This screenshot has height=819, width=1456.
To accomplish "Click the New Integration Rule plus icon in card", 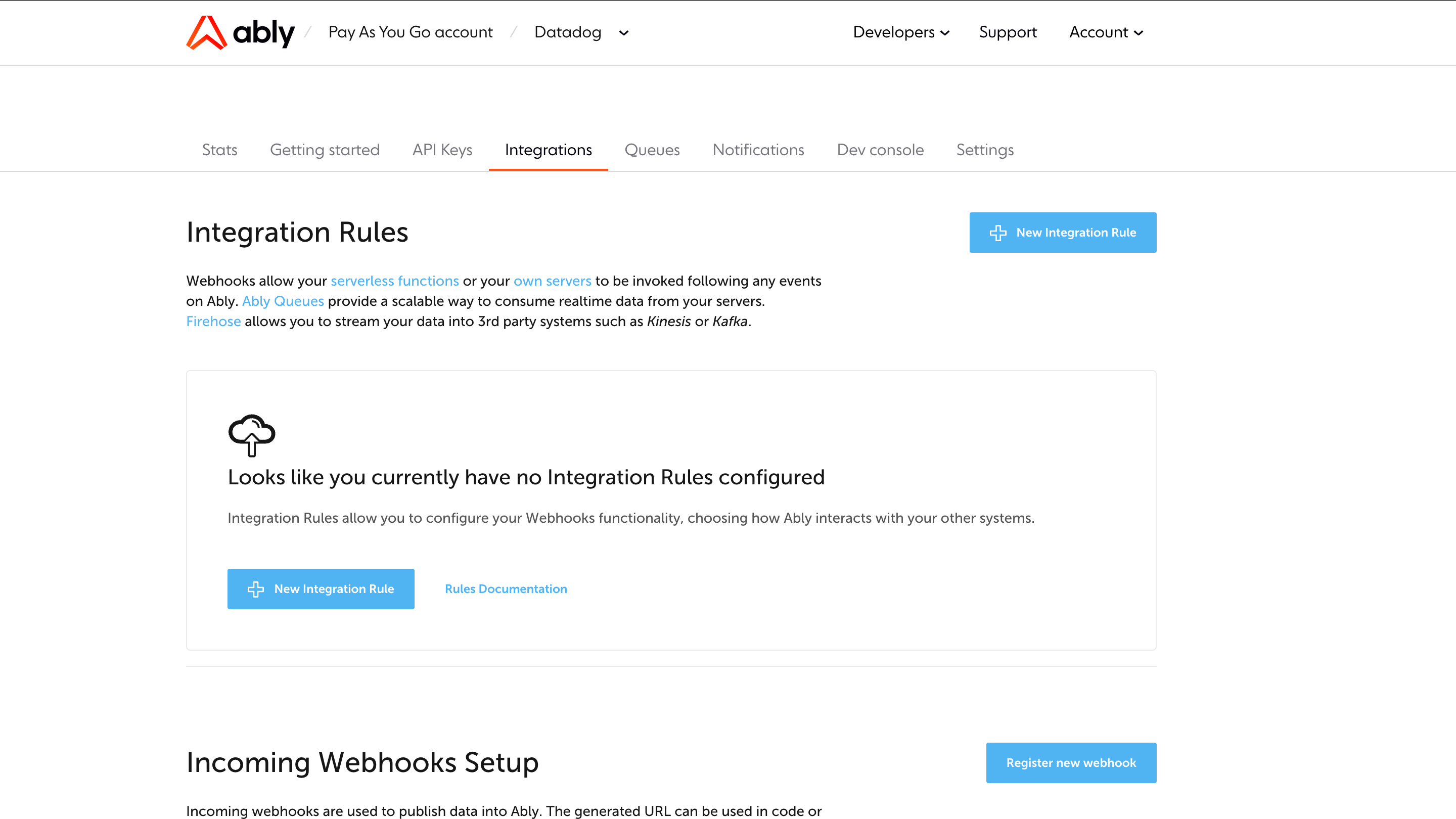I will [257, 589].
